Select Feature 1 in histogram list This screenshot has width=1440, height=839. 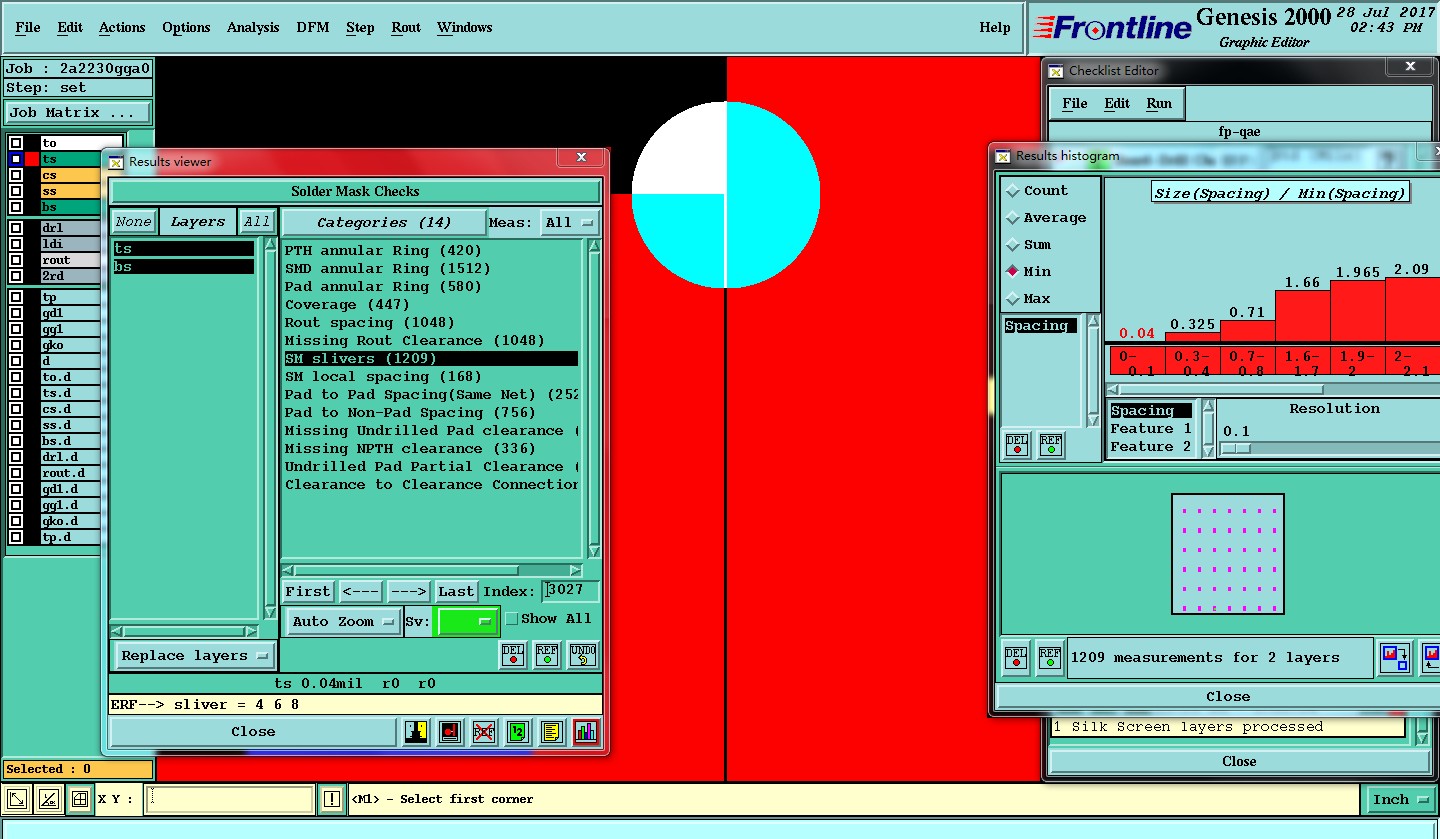(1151, 428)
